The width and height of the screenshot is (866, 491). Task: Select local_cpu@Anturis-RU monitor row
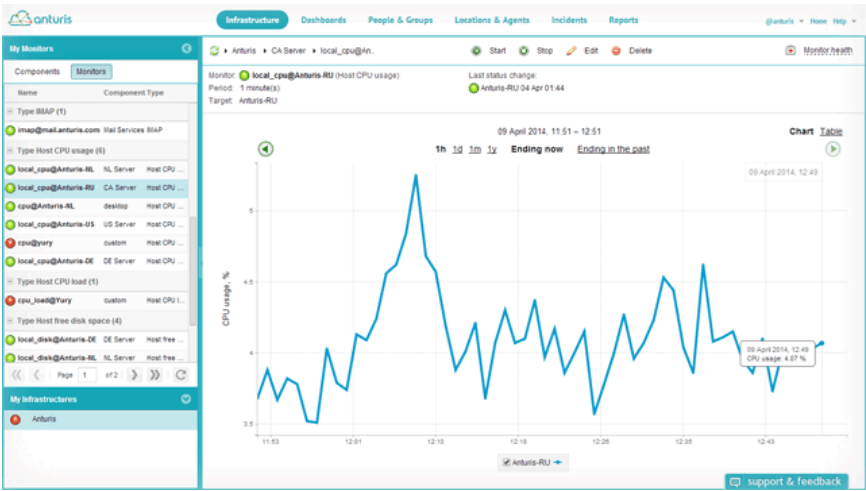(96, 188)
